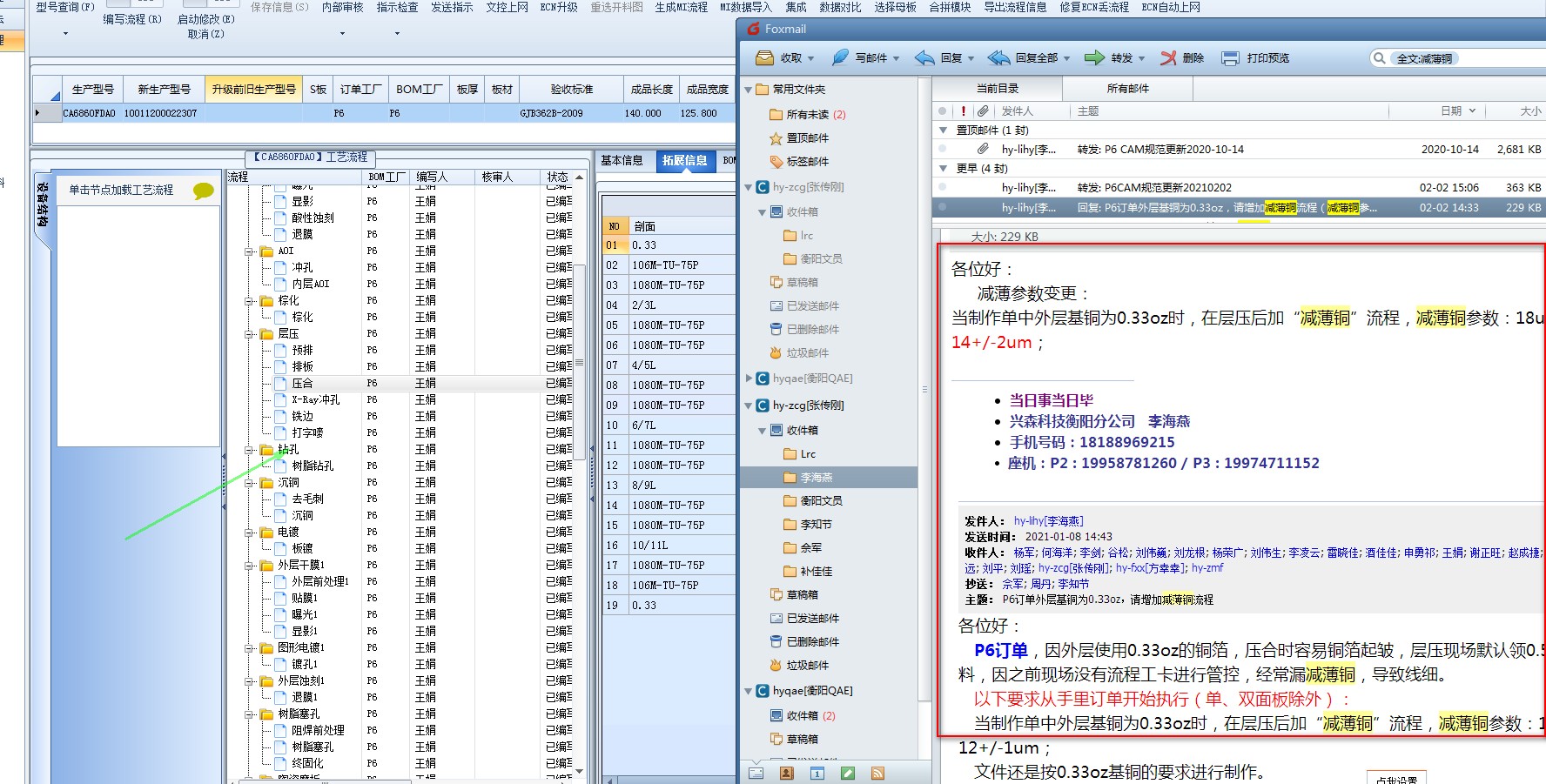Click ECN升级 toolbar button

pos(559,7)
